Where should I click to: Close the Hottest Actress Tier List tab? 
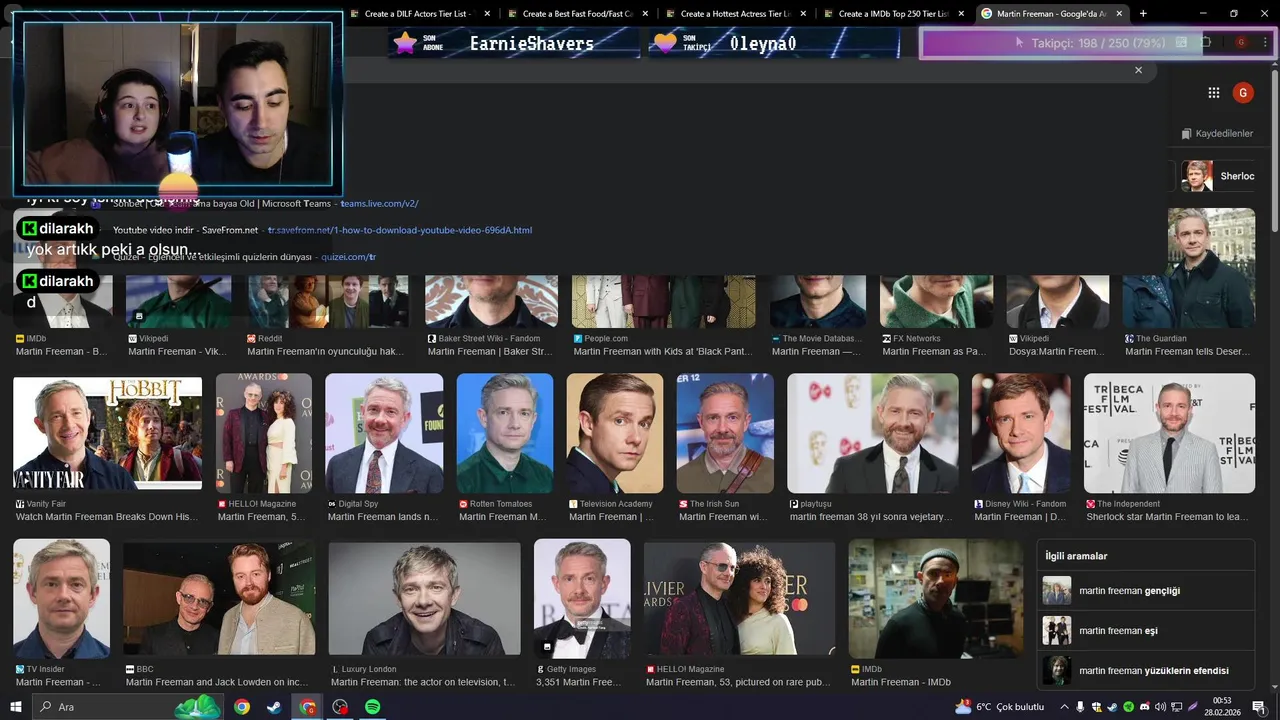[803, 14]
